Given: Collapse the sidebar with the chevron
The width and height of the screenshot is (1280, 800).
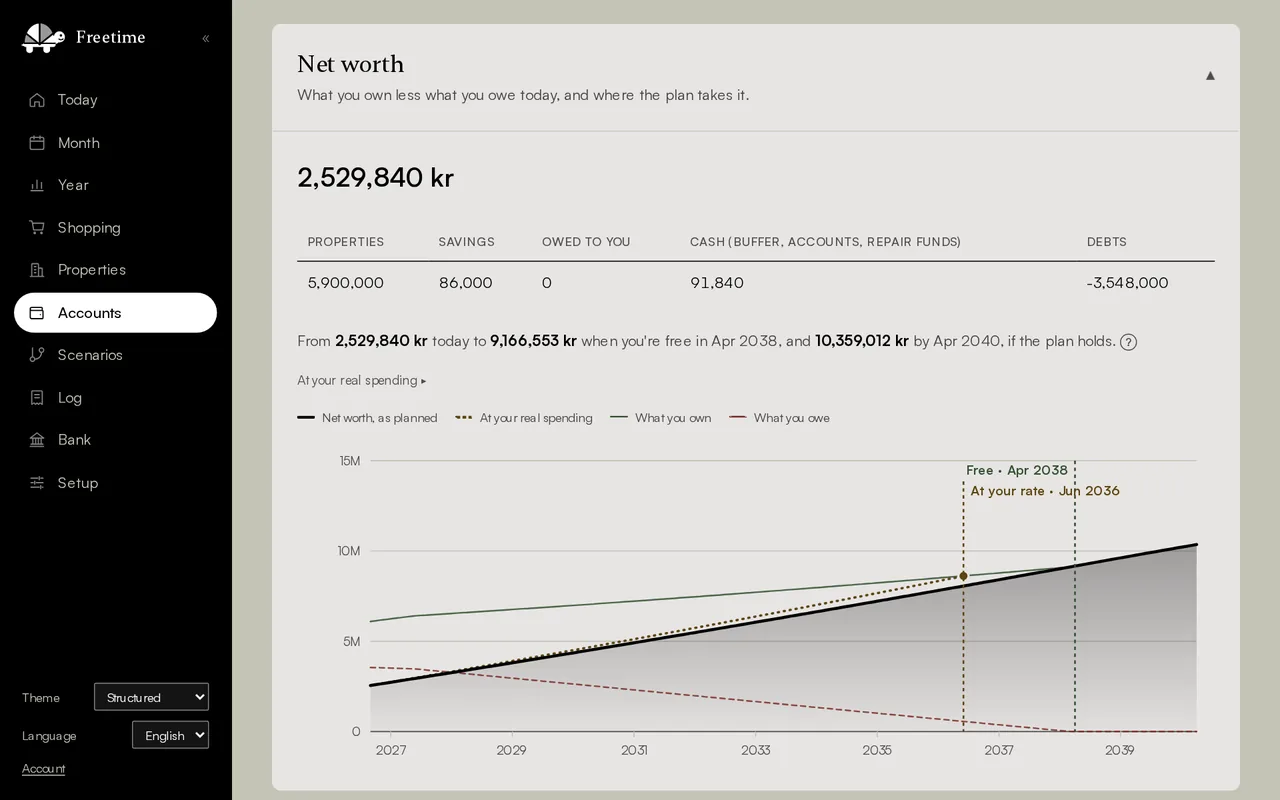Looking at the screenshot, I should [x=206, y=39].
